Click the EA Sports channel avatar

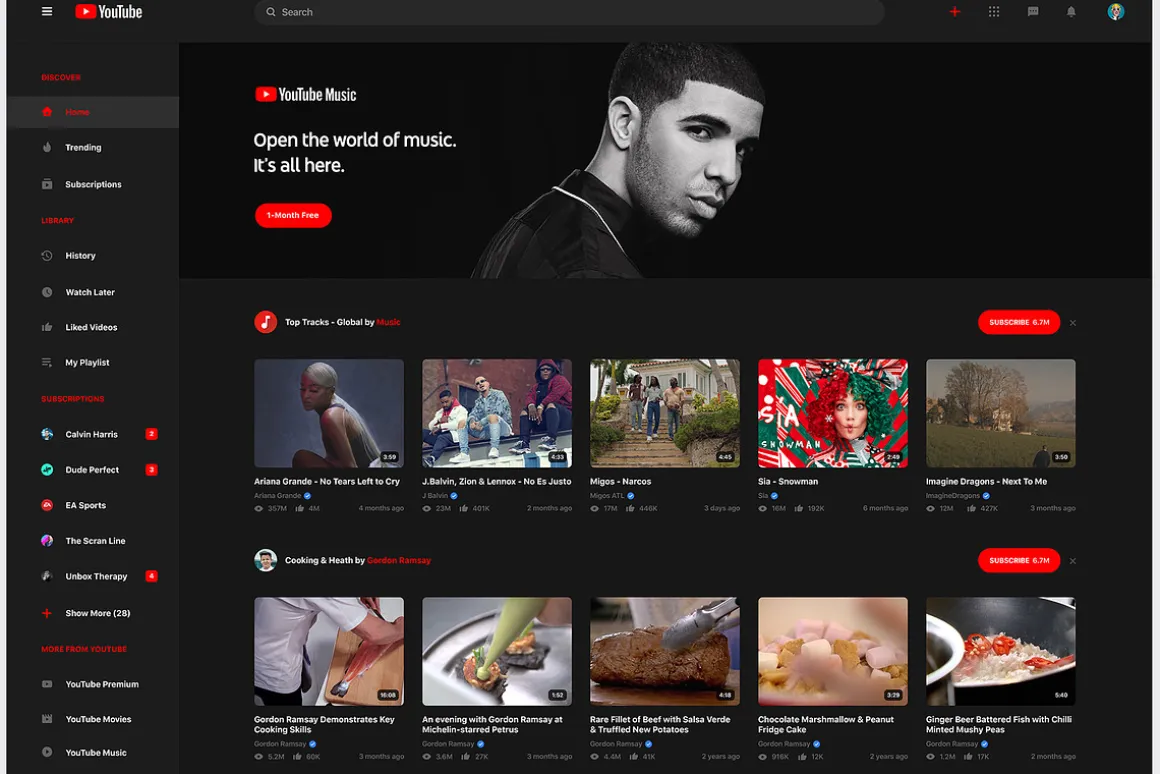(47, 505)
